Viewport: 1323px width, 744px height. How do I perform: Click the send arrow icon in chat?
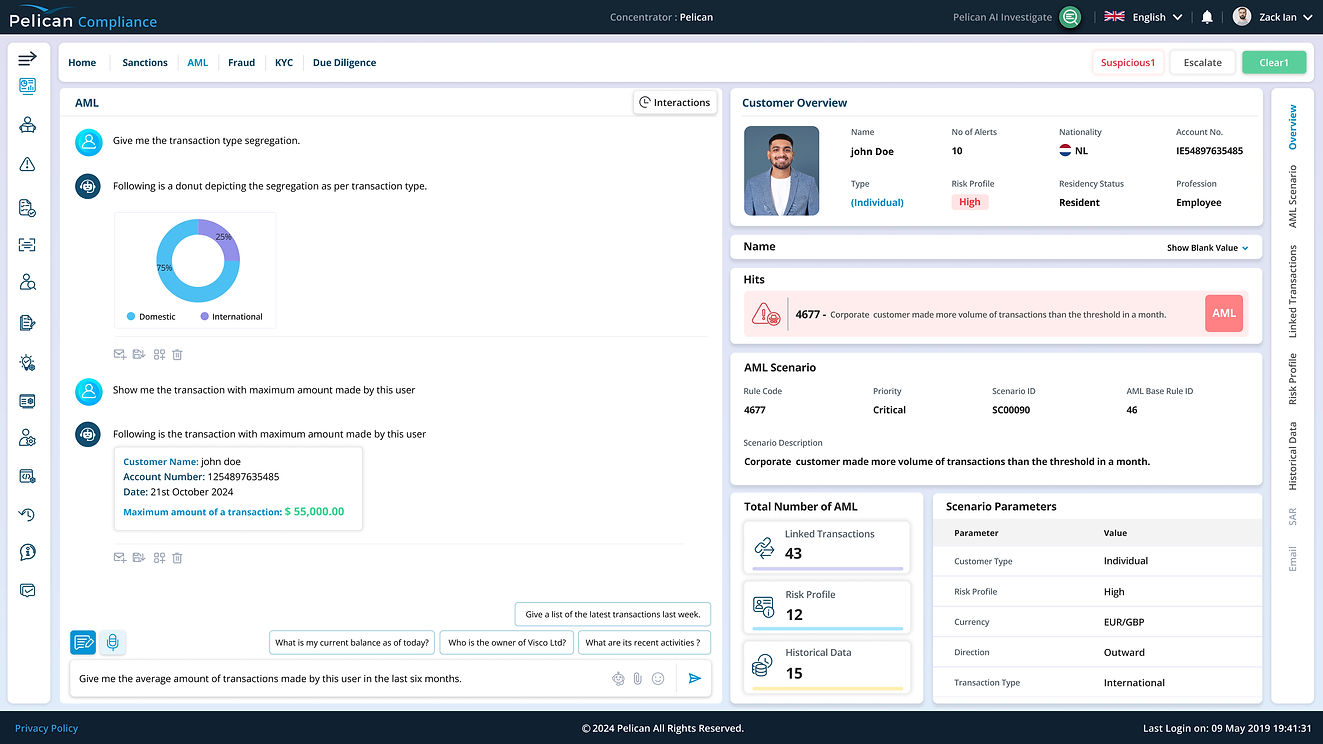tap(695, 678)
